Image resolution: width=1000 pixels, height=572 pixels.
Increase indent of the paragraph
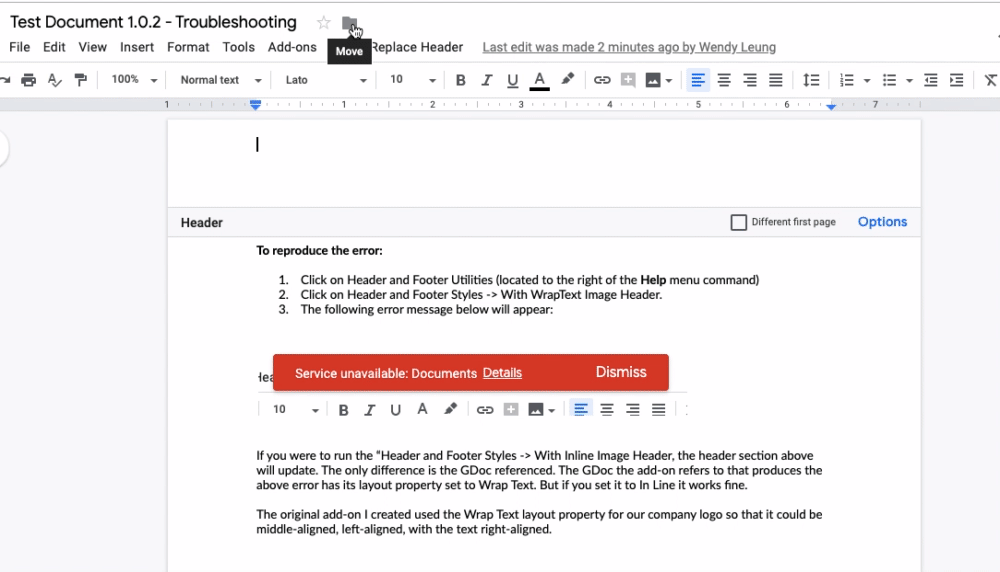click(957, 80)
